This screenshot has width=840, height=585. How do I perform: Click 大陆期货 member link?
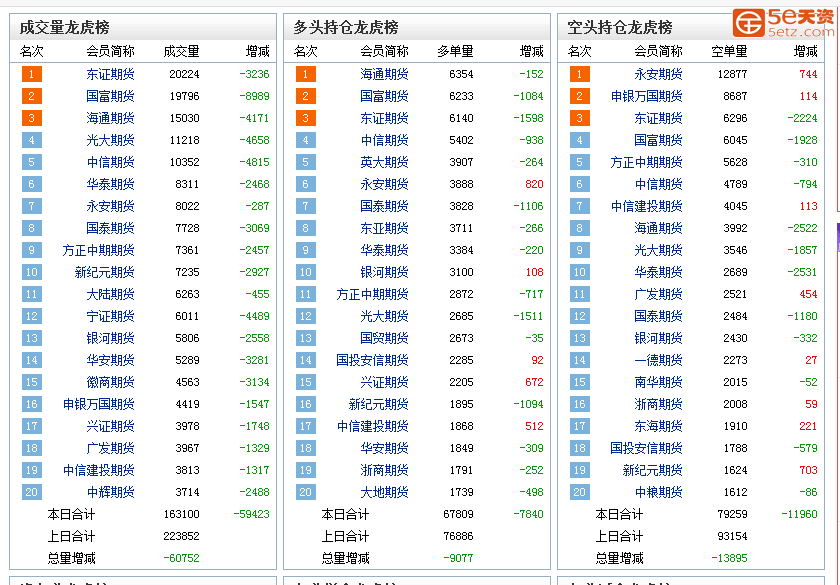pos(110,294)
